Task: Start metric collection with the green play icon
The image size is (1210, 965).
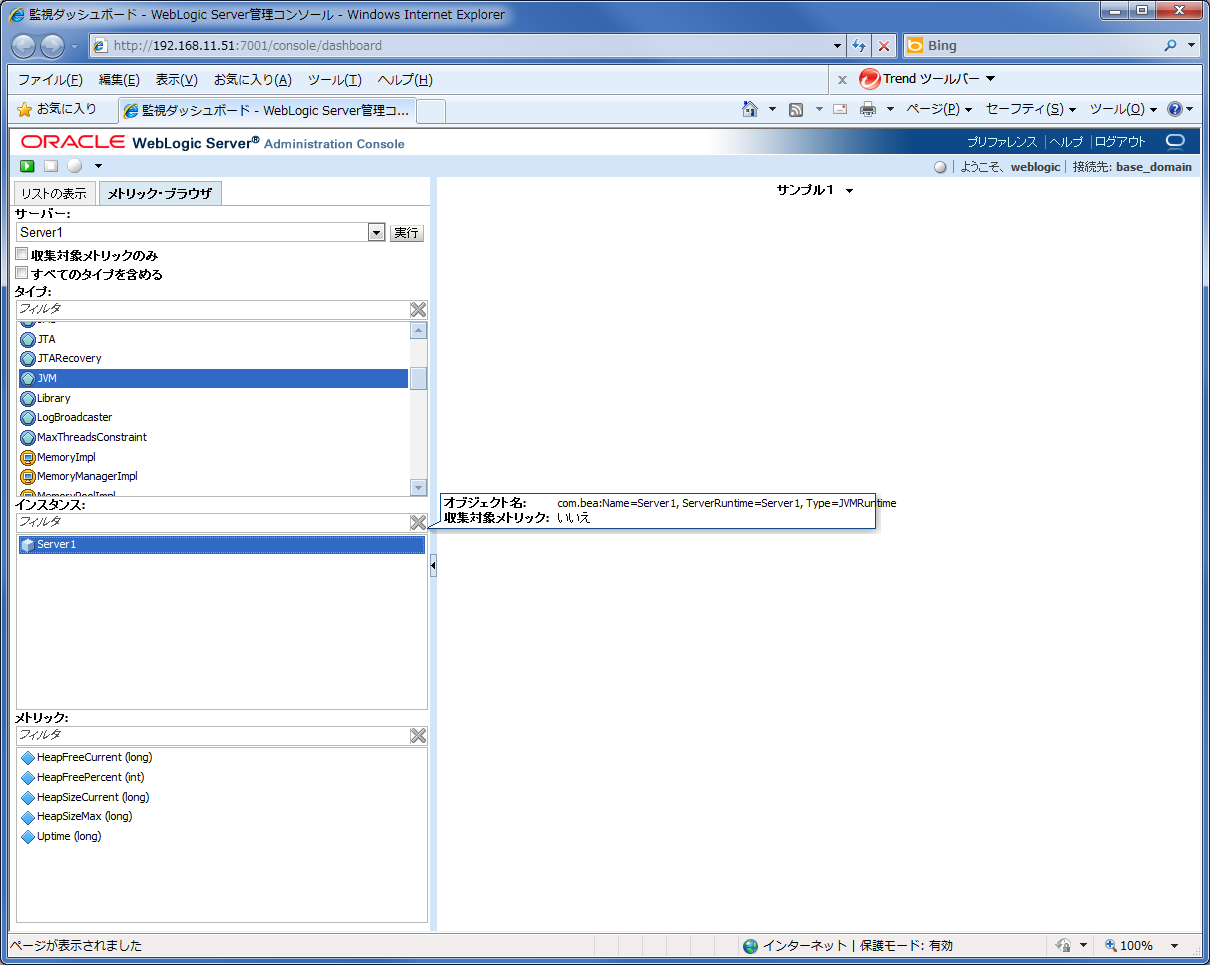Action: [x=28, y=166]
